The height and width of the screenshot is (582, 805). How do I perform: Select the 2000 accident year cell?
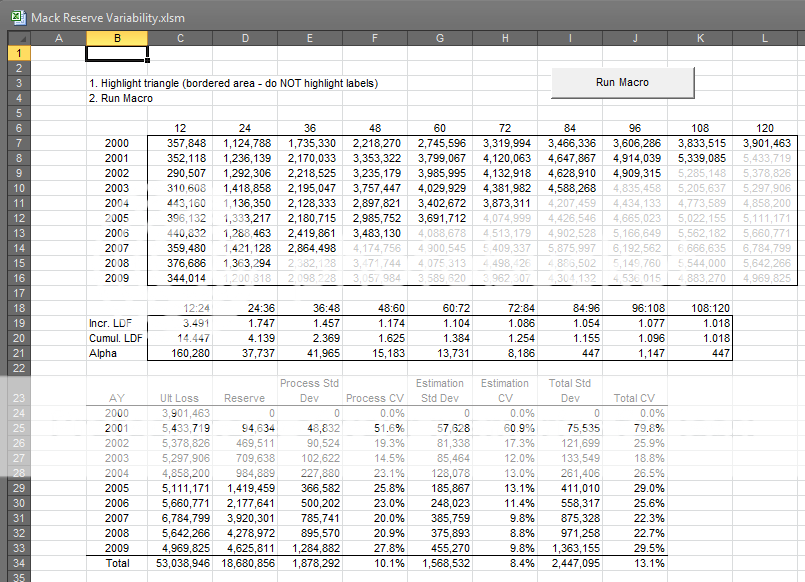click(x=117, y=143)
